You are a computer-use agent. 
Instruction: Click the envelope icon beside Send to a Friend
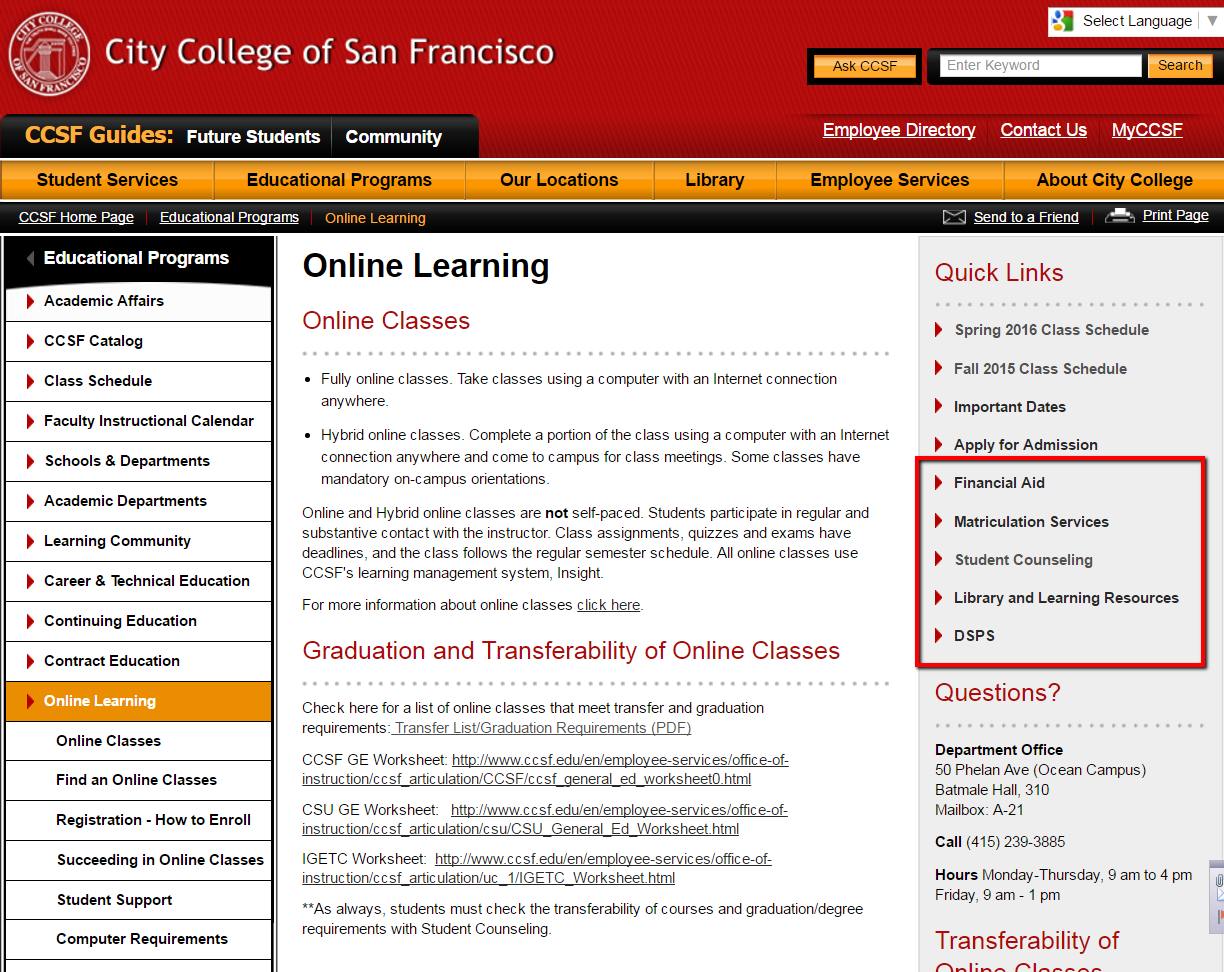954,217
